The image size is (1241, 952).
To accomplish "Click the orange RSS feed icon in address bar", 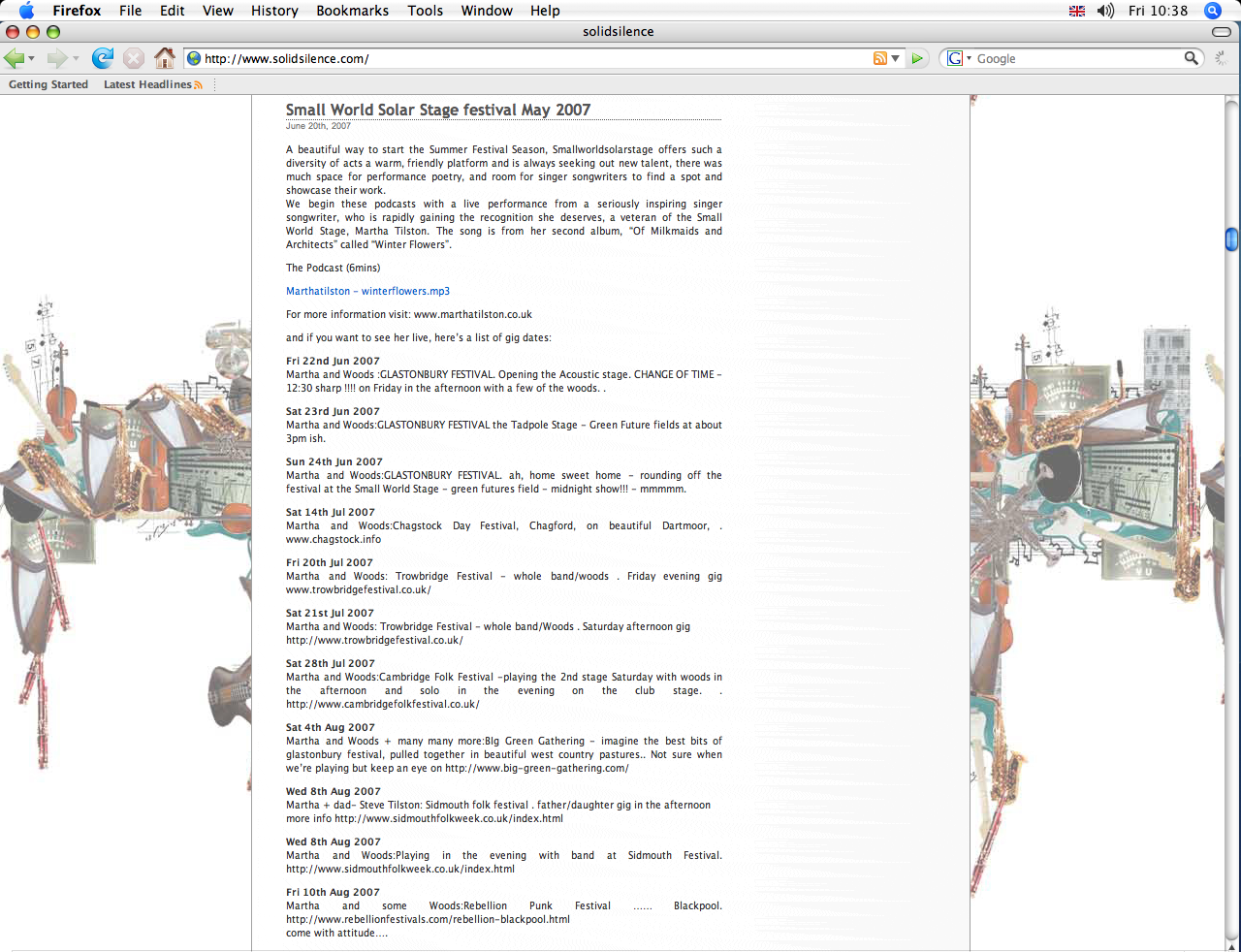I will pos(879,58).
